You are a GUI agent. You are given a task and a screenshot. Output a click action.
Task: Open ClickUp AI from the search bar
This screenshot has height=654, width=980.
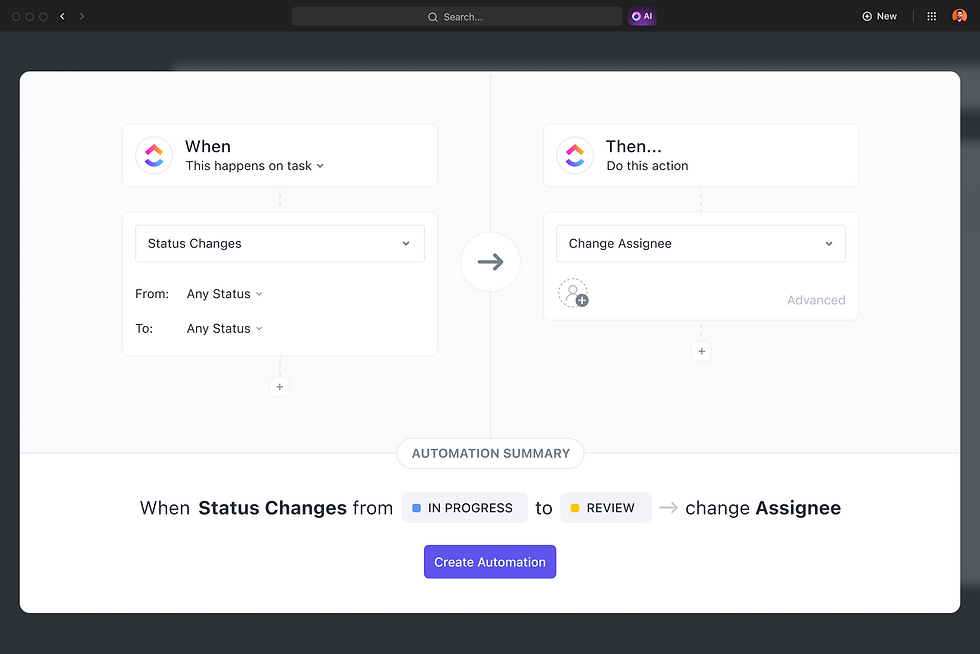642,16
